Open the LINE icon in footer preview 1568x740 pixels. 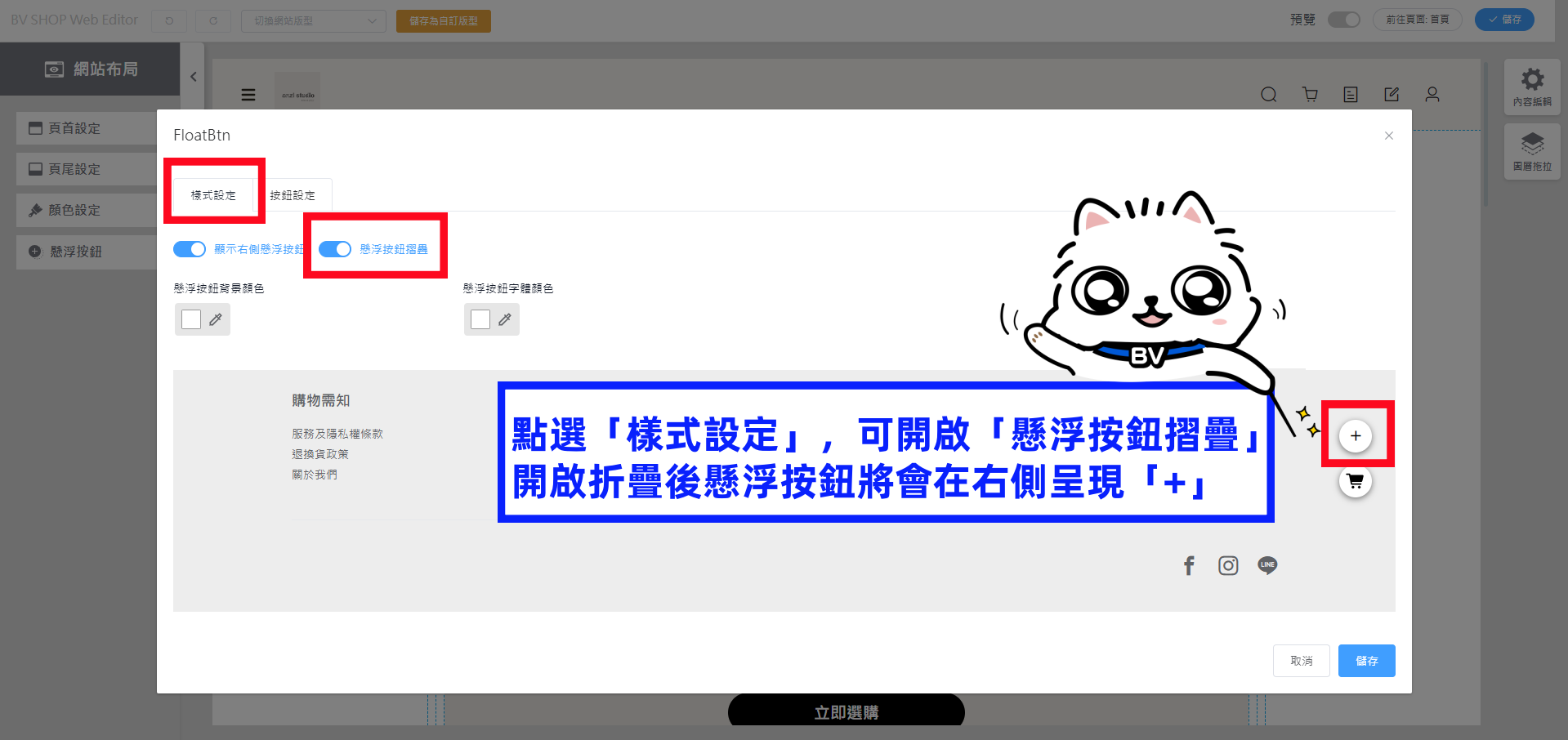point(1267,565)
